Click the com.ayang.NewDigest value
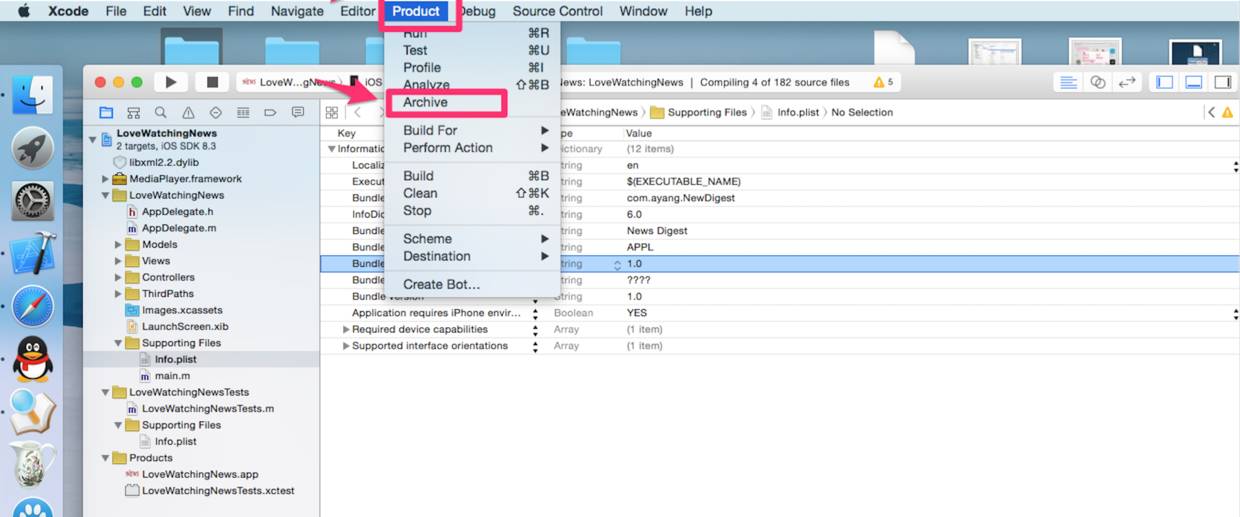1240x517 pixels. [680, 198]
